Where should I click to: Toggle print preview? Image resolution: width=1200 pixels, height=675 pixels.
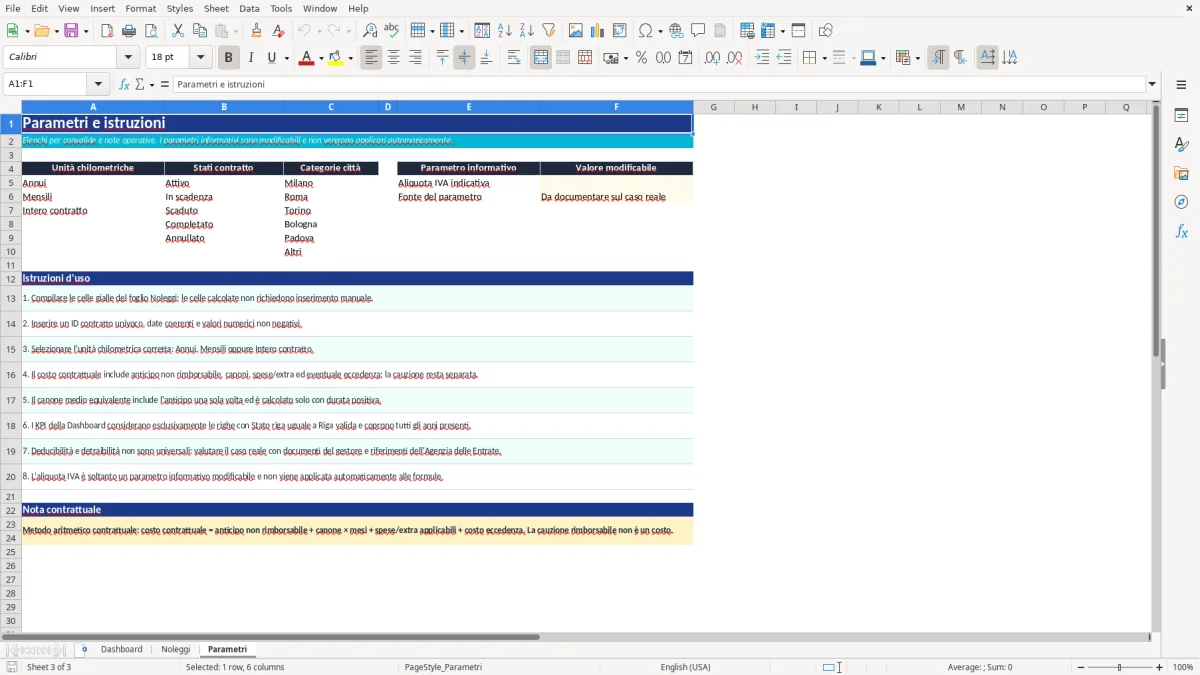(151, 31)
